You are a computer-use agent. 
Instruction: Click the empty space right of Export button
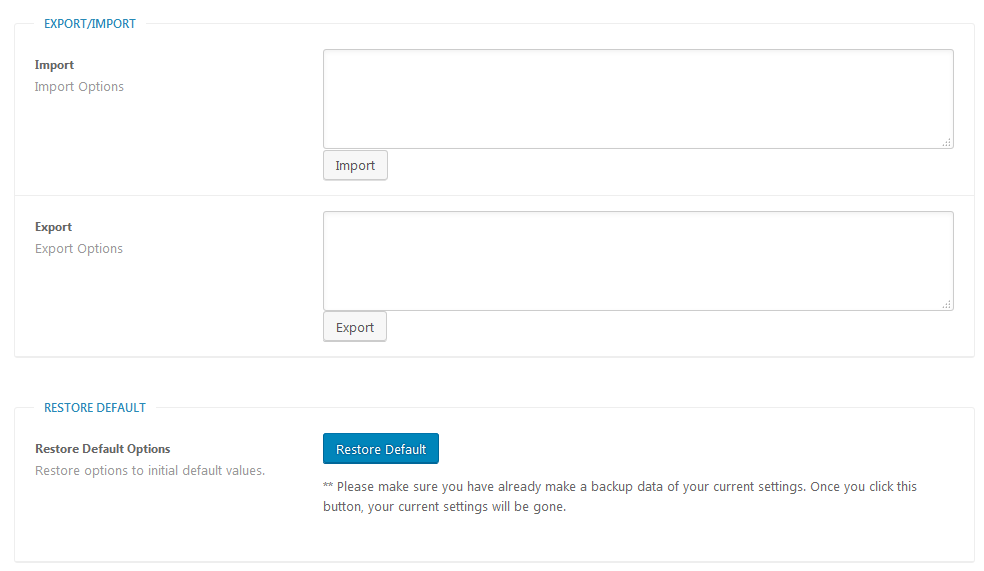(x=670, y=327)
